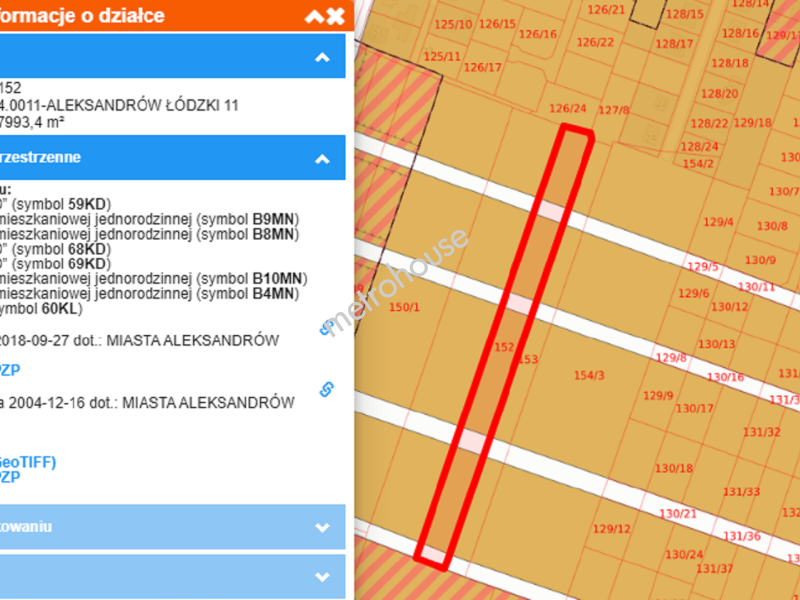Image resolution: width=800 pixels, height=600 pixels.
Task: Select parcel 131/32 on the map
Action: (x=761, y=432)
